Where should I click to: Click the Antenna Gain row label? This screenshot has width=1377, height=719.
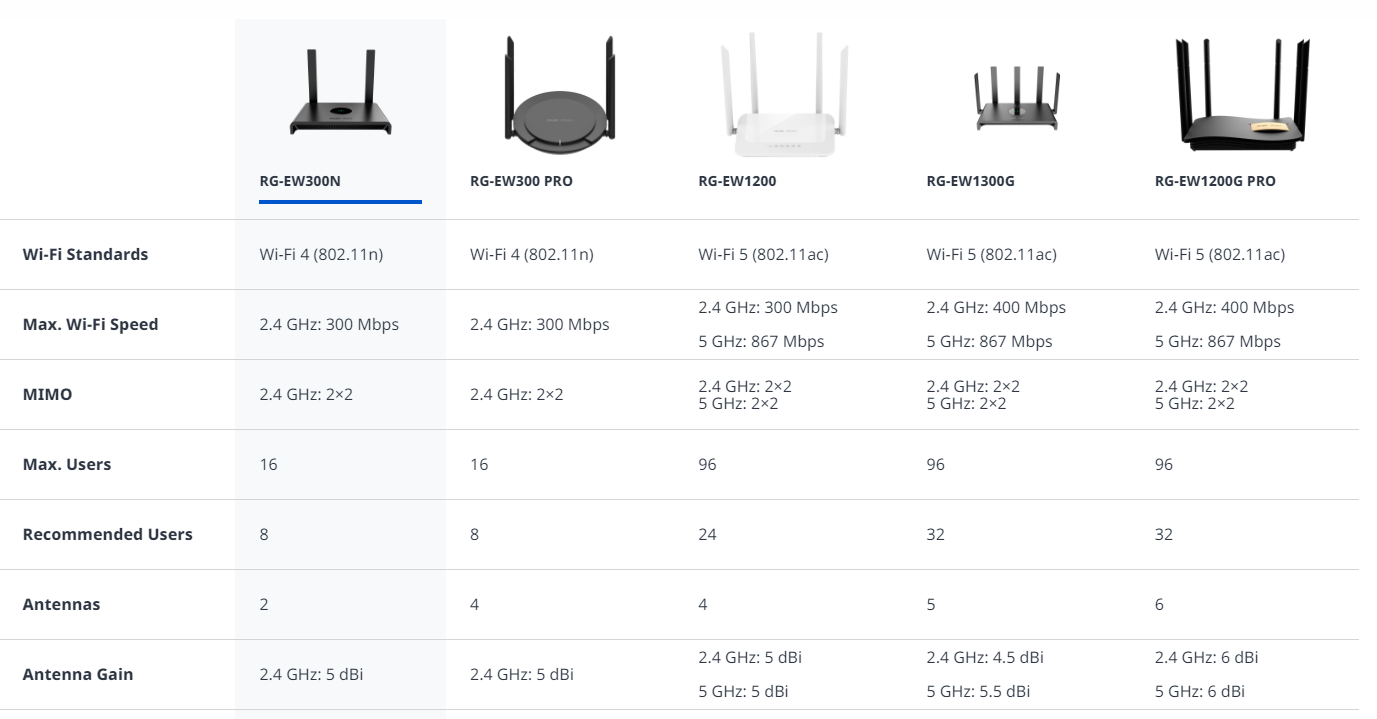tap(78, 674)
